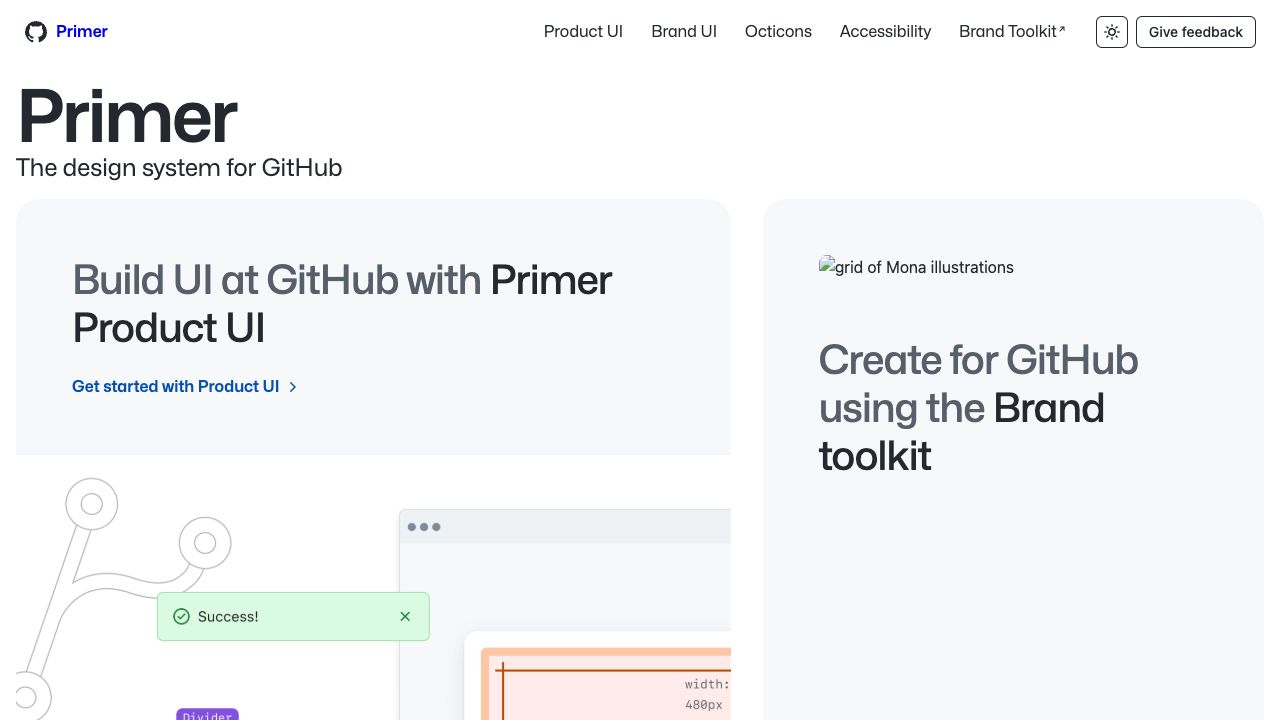
Task: Click the GitHub octocat logo
Action: [x=35, y=31]
